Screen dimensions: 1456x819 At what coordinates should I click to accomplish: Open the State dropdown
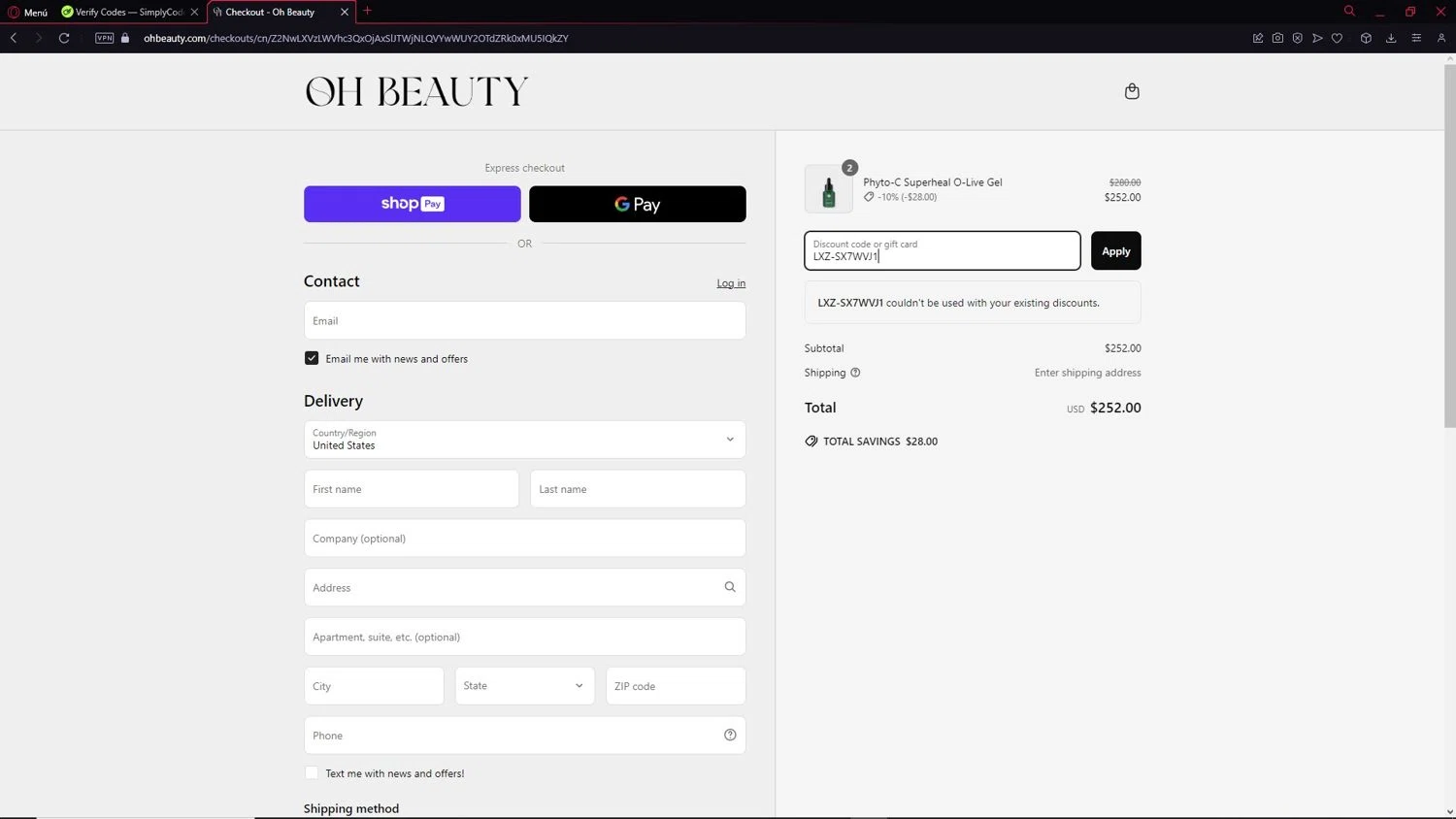point(525,686)
